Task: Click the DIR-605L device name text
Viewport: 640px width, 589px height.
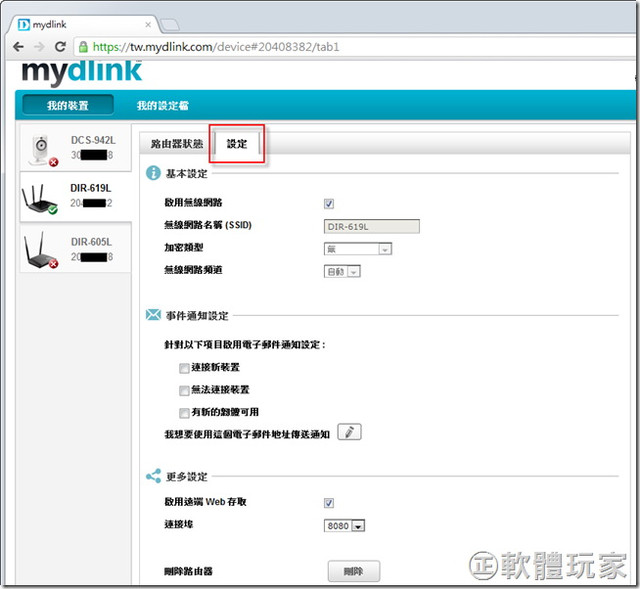Action: [x=91, y=242]
